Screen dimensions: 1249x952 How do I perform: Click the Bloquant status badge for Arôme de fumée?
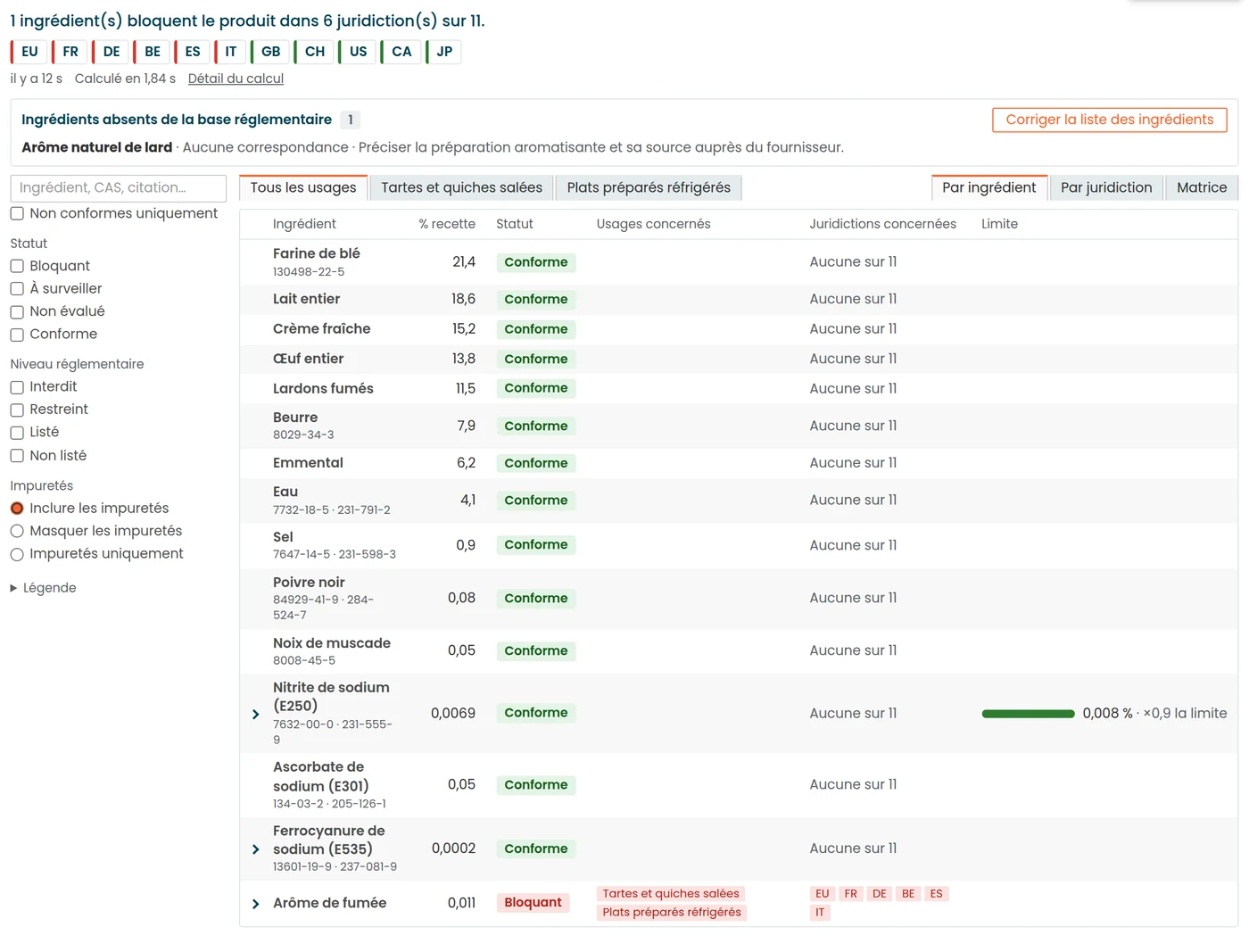click(534, 903)
